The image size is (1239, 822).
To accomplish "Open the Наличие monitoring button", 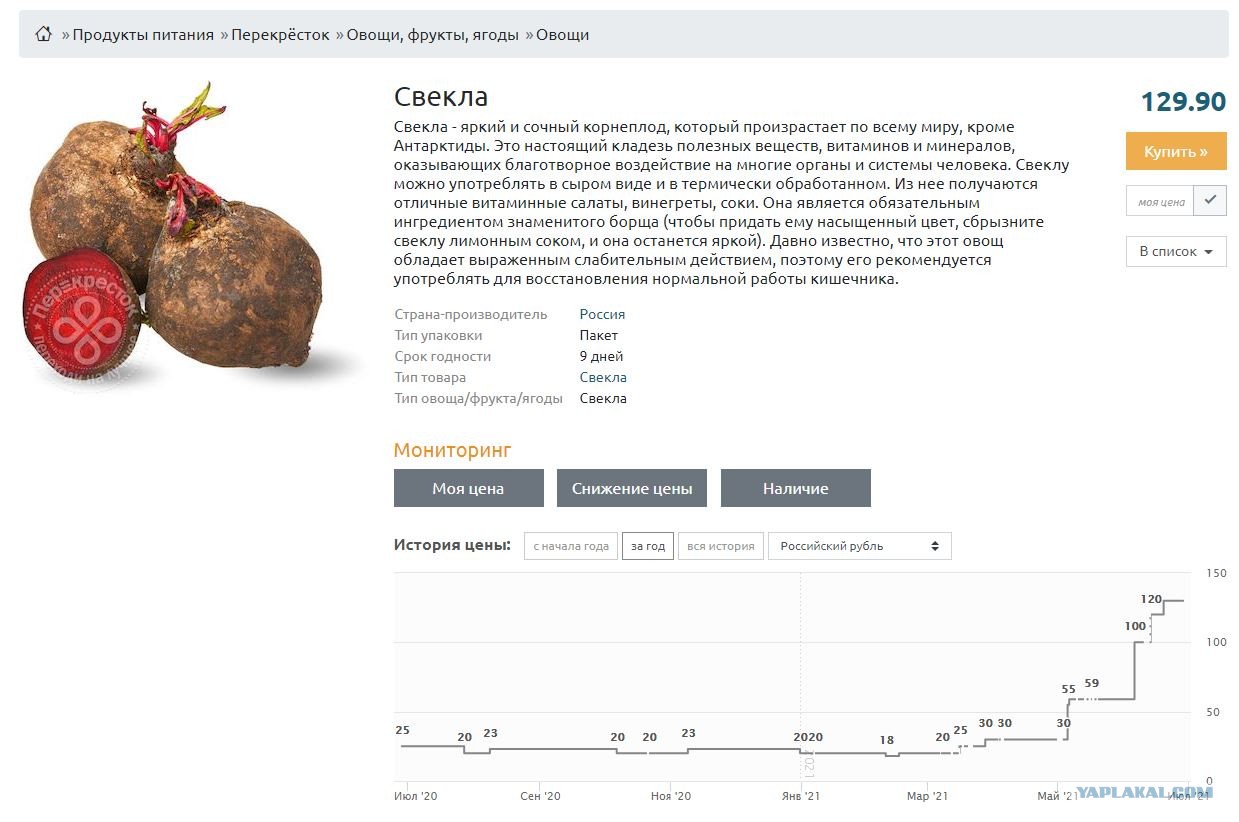I will coord(796,488).
